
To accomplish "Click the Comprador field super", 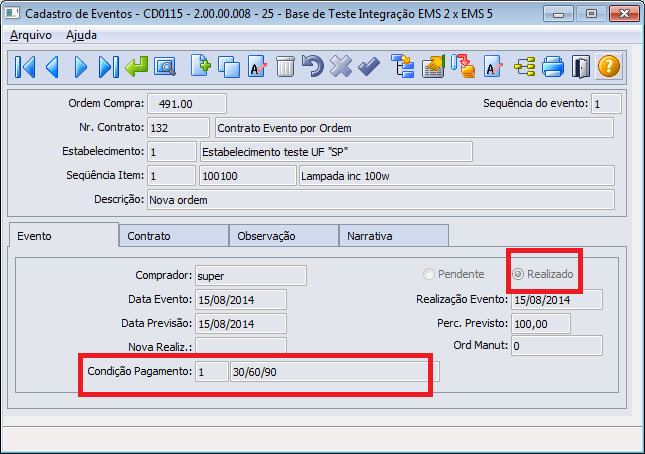I will [251, 276].
